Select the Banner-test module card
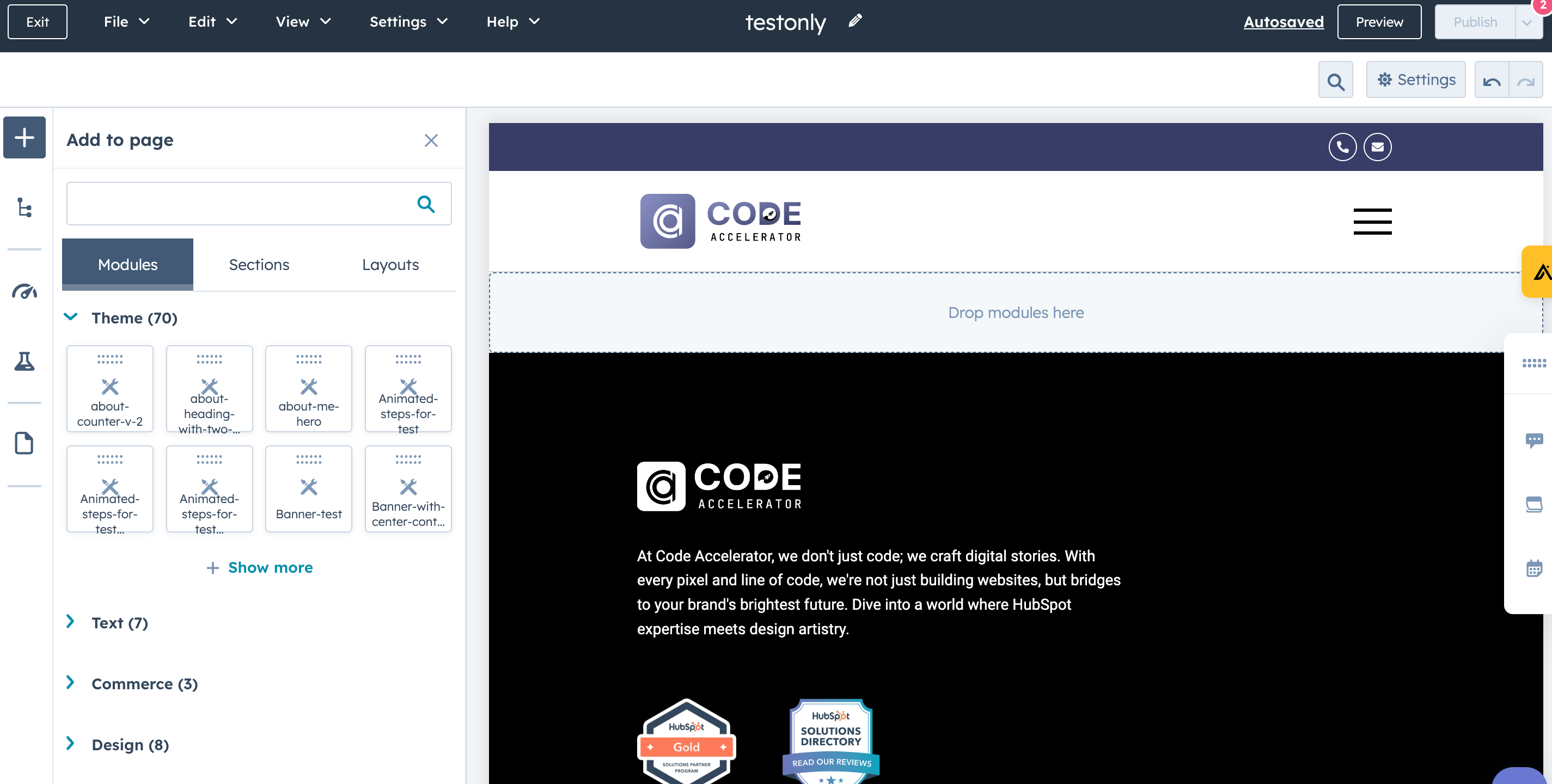This screenshot has height=784, width=1552. (x=308, y=489)
